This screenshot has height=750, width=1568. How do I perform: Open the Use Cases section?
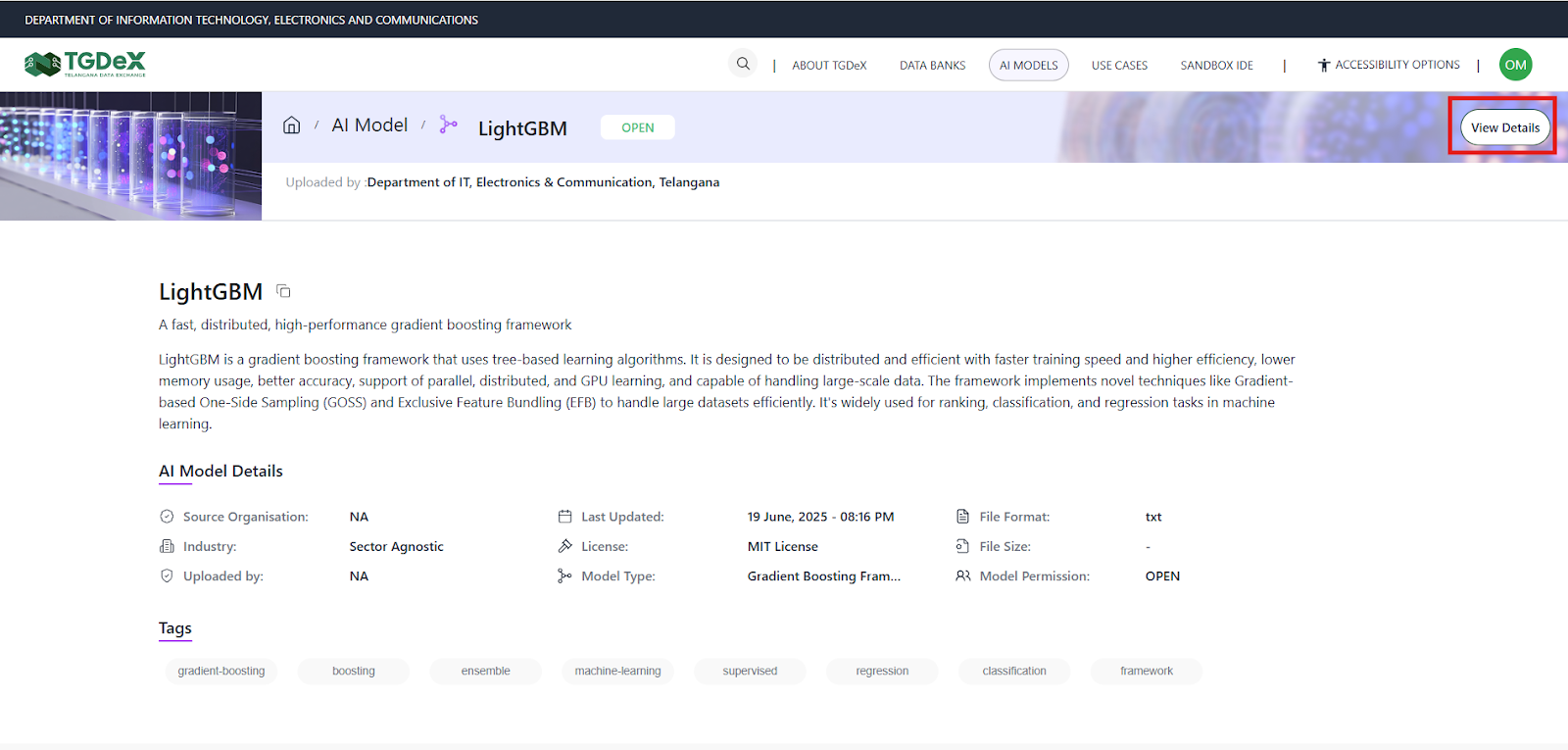coord(1119,66)
